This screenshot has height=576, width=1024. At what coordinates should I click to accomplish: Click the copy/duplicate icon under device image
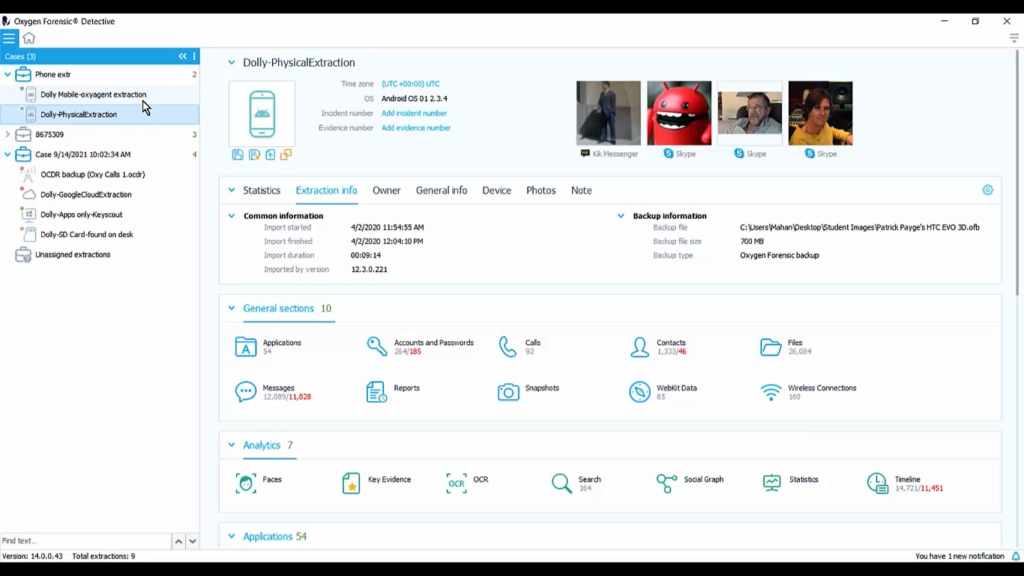tap(286, 155)
